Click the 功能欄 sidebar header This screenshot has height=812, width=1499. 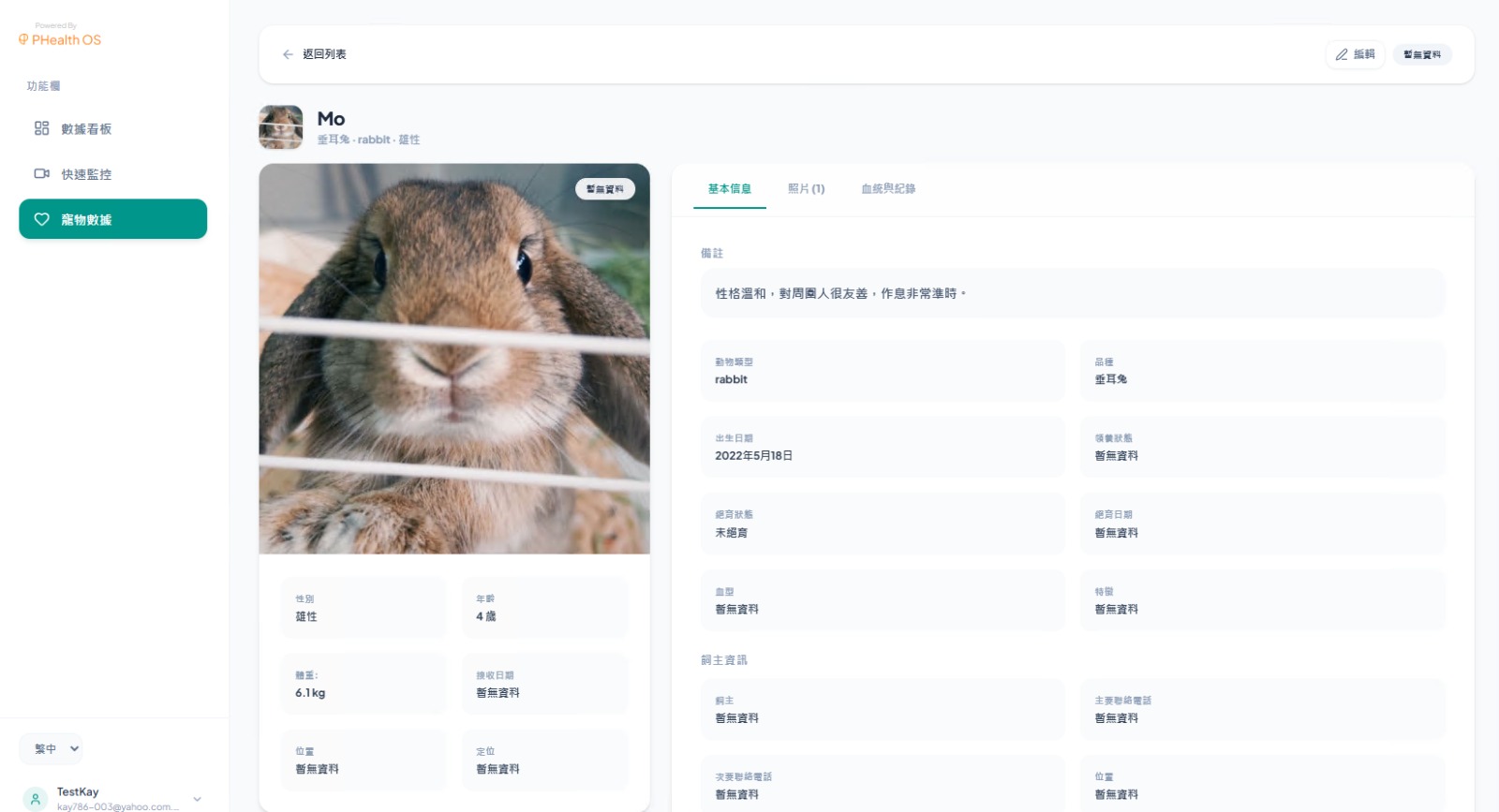click(43, 86)
